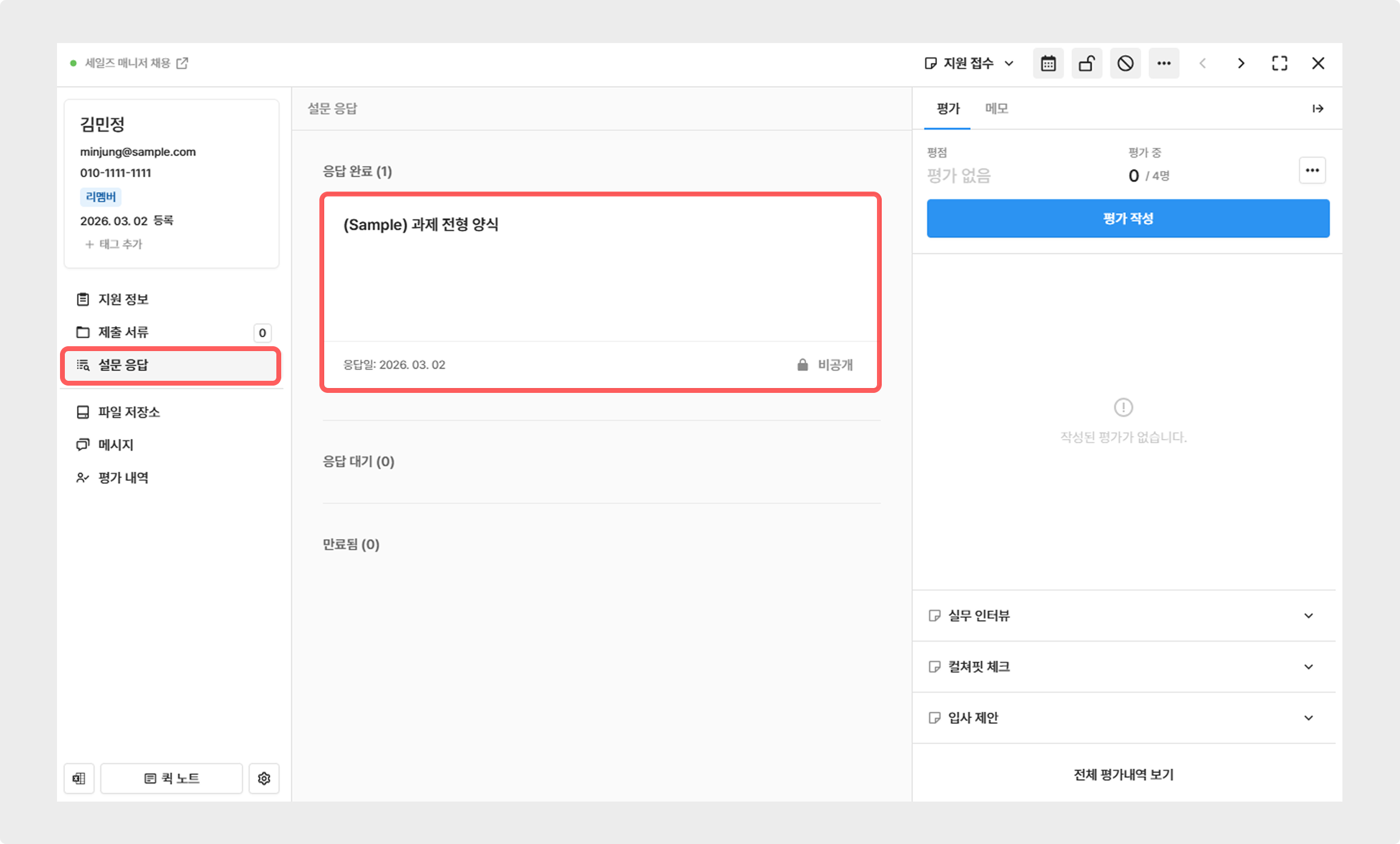The height and width of the screenshot is (844, 1400).
Task: Open settings gear at sidebar bottom
Action: point(264,778)
